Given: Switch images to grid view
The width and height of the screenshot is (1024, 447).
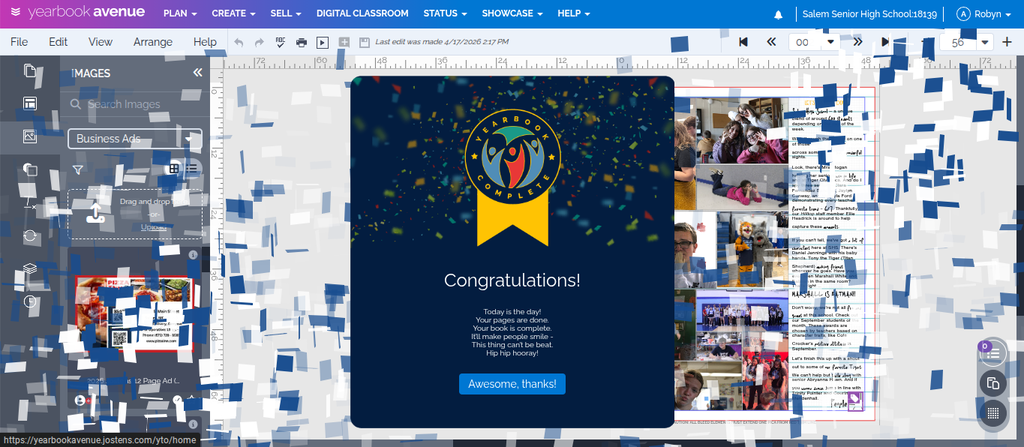Looking at the screenshot, I should (x=174, y=169).
